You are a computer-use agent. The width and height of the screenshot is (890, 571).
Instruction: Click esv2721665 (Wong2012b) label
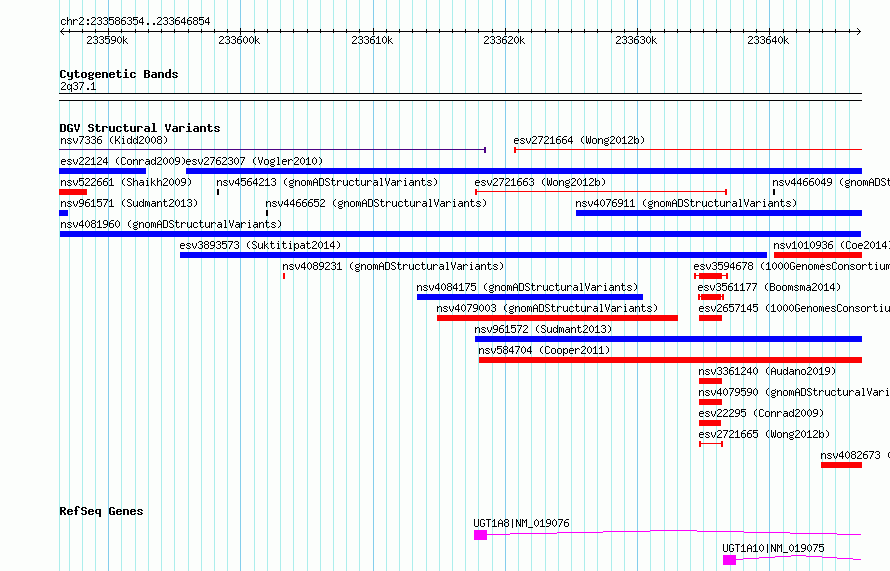tap(764, 434)
